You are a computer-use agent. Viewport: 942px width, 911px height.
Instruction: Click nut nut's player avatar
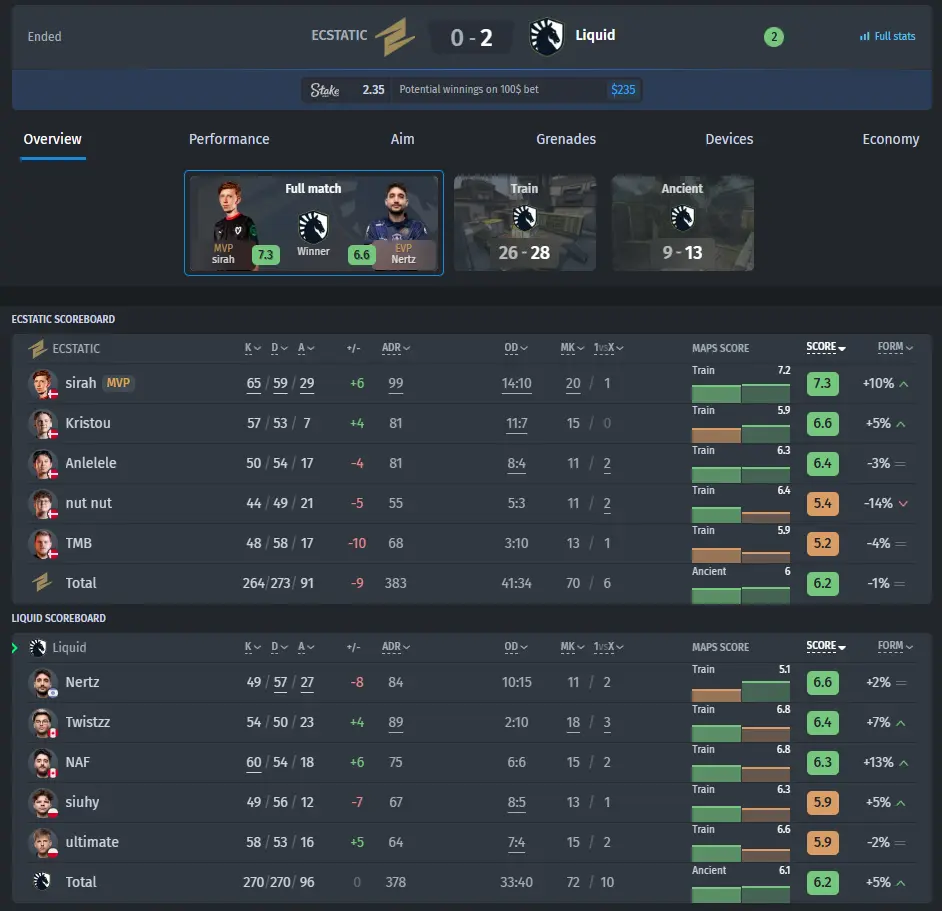click(43, 504)
